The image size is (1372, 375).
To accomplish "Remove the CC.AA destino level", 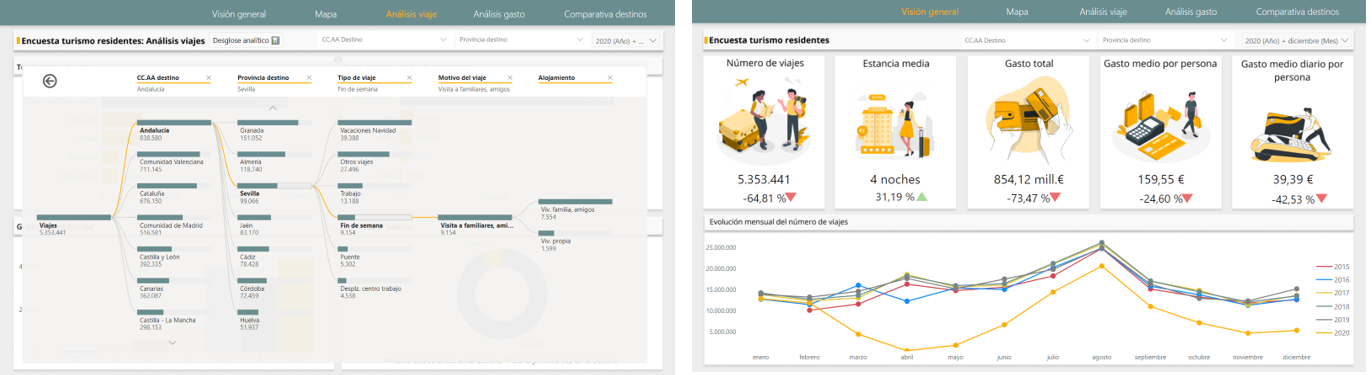I will point(208,77).
